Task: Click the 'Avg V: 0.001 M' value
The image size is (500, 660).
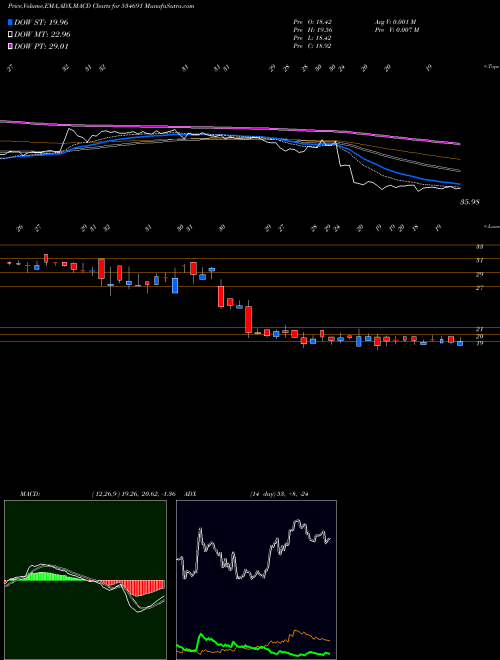Action: click(395, 22)
